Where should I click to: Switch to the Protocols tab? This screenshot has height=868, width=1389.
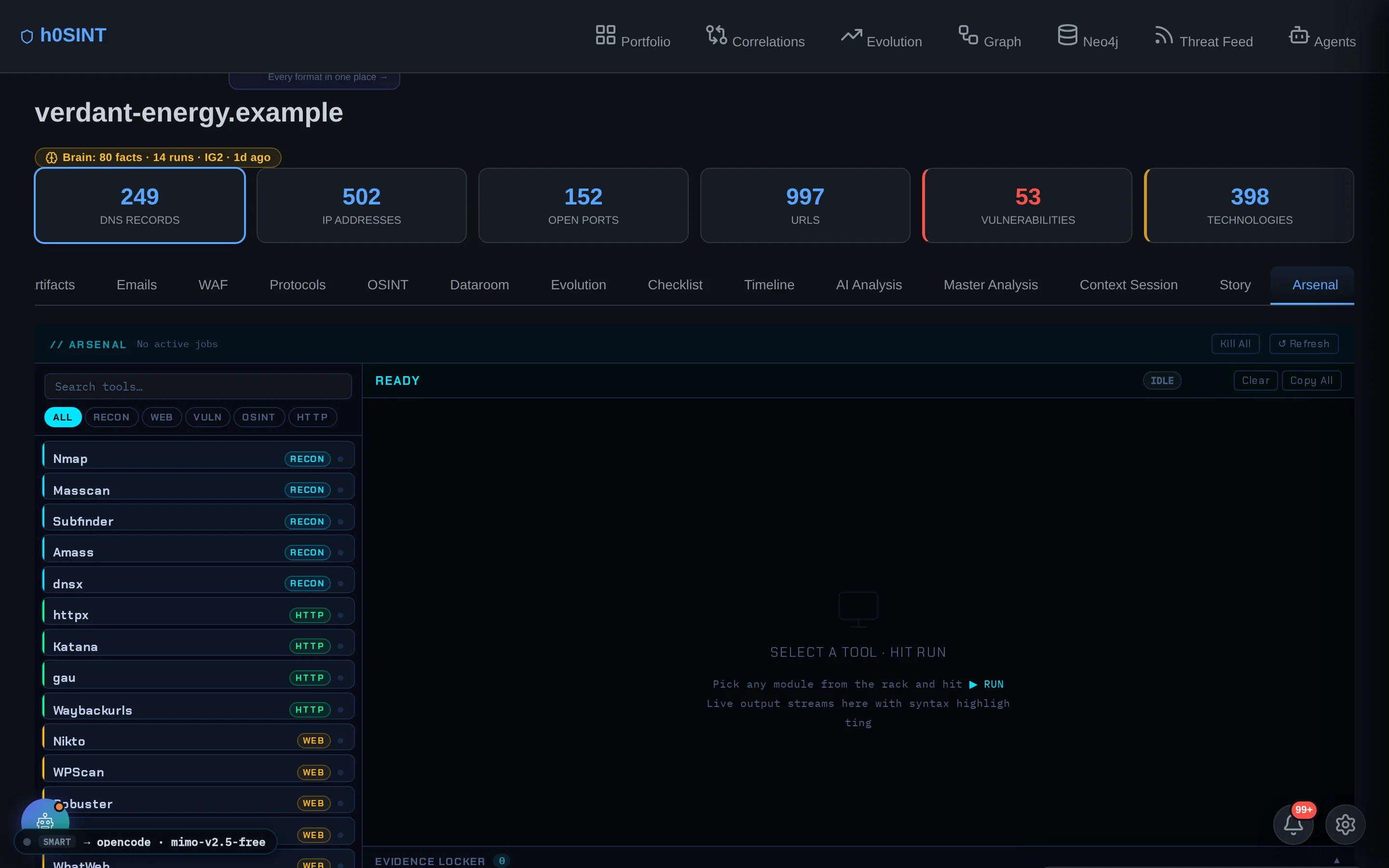click(x=297, y=285)
